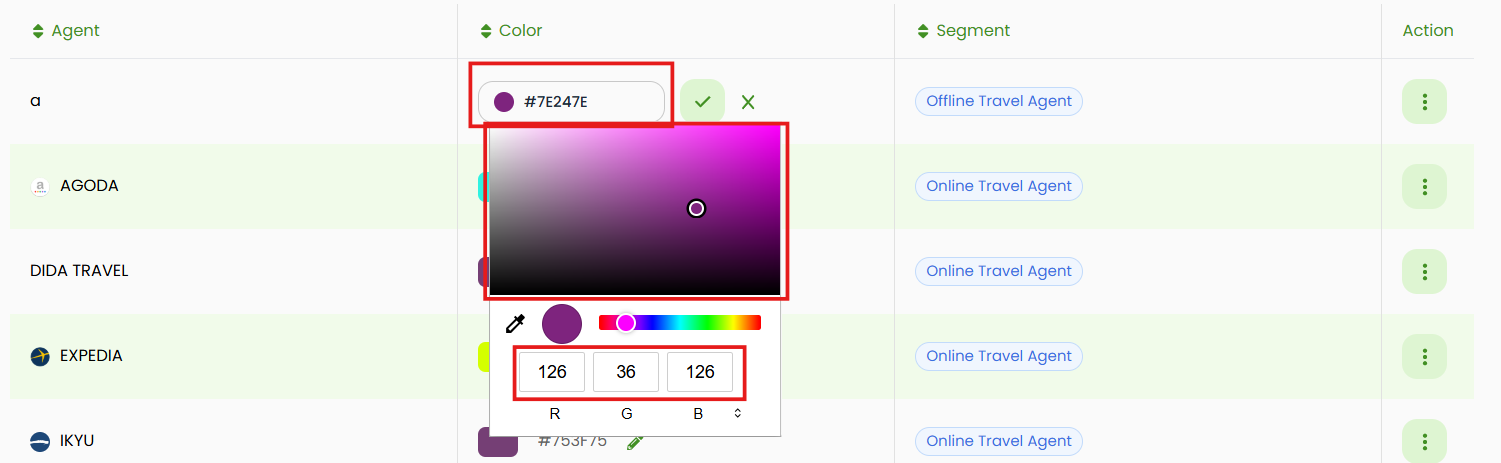Click Online Travel Agent tag in DIDA TRAVEL row

pyautogui.click(x=999, y=271)
